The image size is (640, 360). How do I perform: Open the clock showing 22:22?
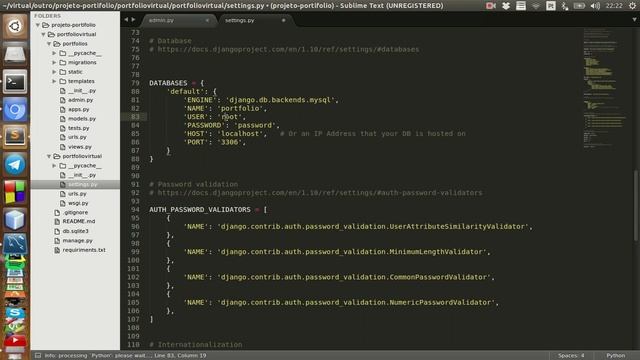coord(614,6)
